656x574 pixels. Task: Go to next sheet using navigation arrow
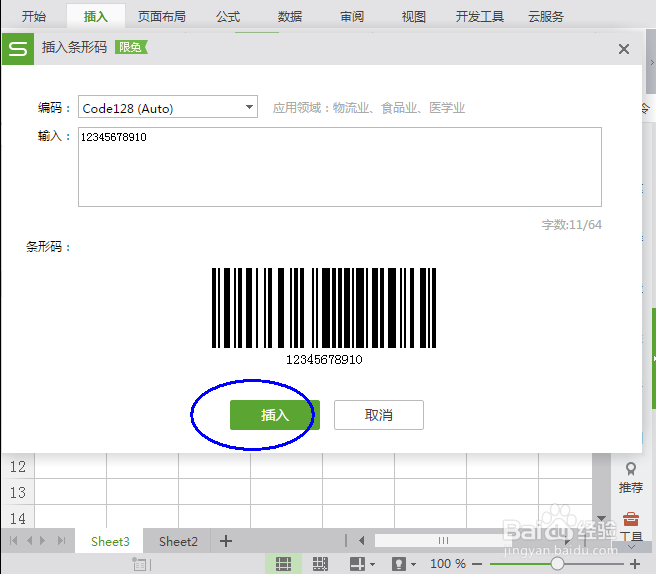(43, 541)
